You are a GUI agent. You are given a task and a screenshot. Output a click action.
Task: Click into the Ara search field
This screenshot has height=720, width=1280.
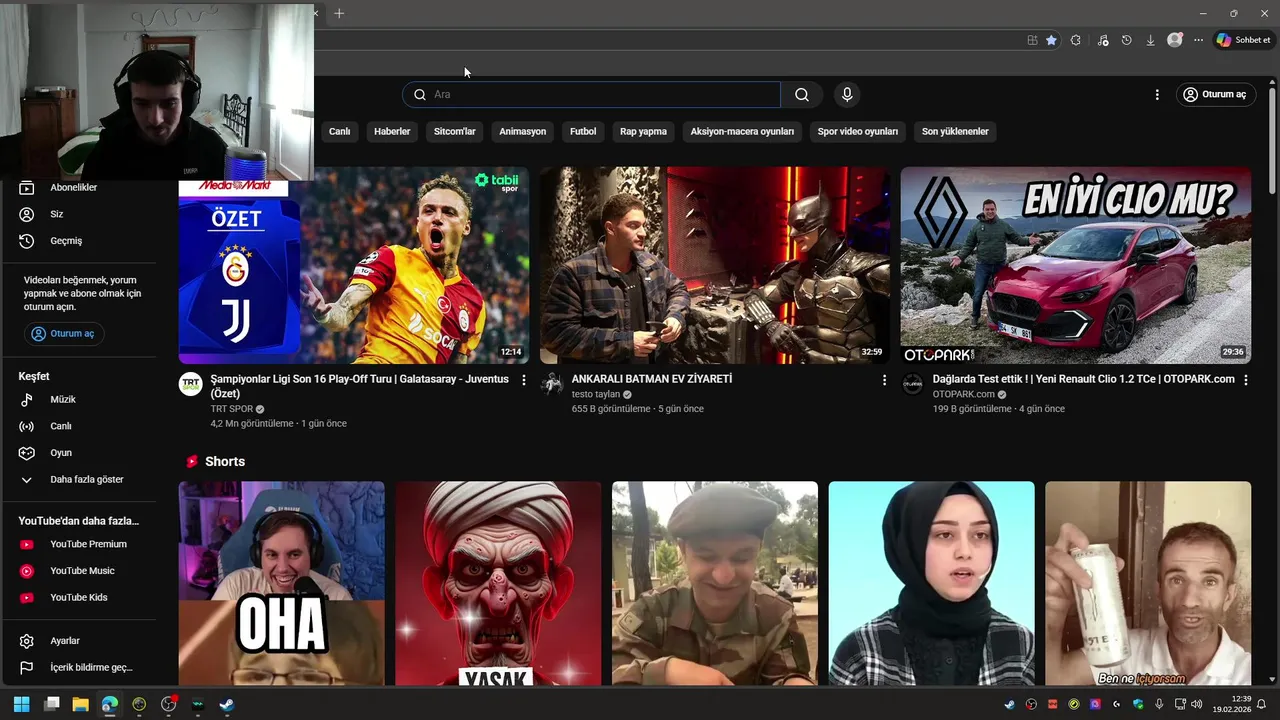tap(592, 94)
